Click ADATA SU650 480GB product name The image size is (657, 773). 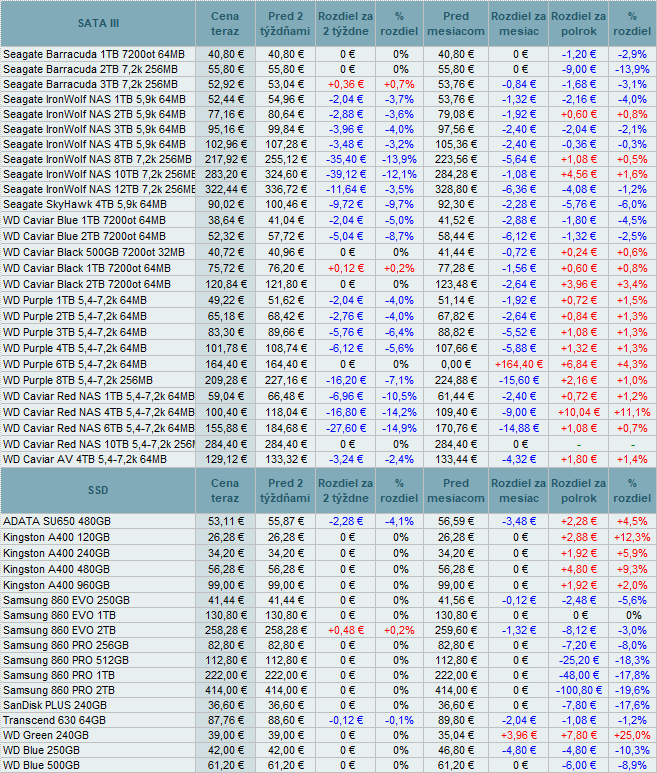click(x=57, y=522)
